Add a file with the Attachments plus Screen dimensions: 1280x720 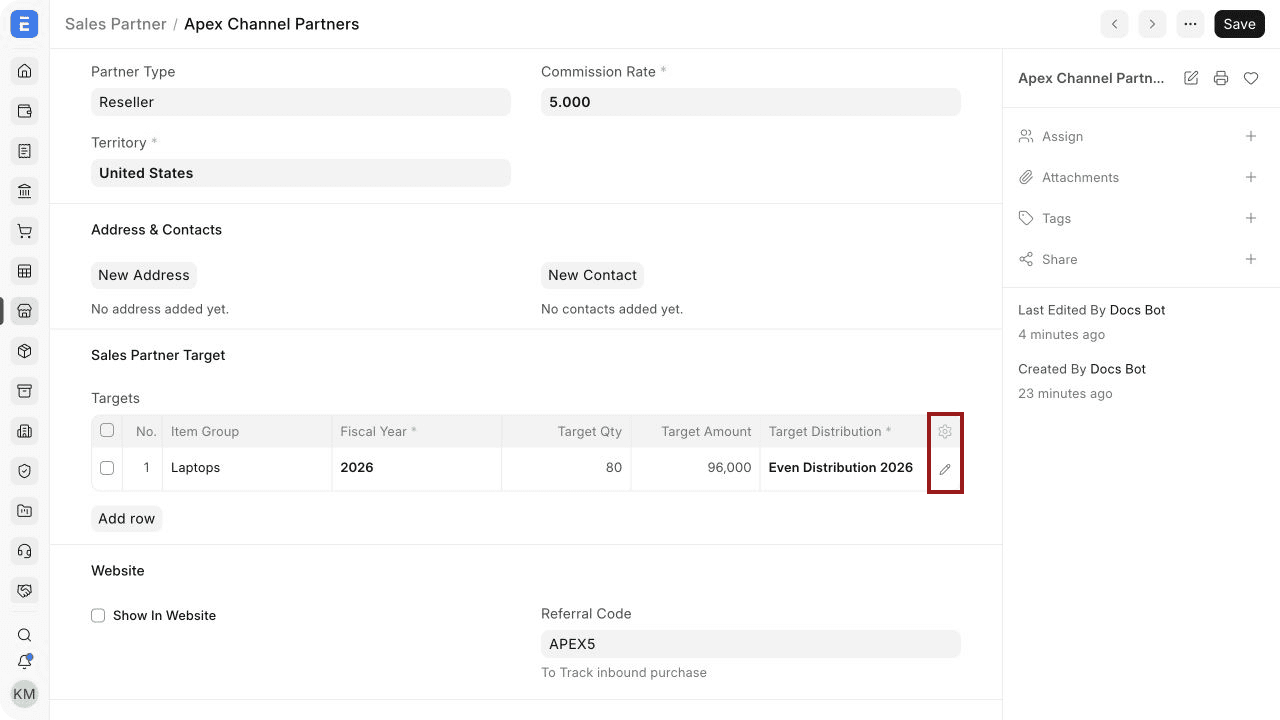pyautogui.click(x=1251, y=177)
